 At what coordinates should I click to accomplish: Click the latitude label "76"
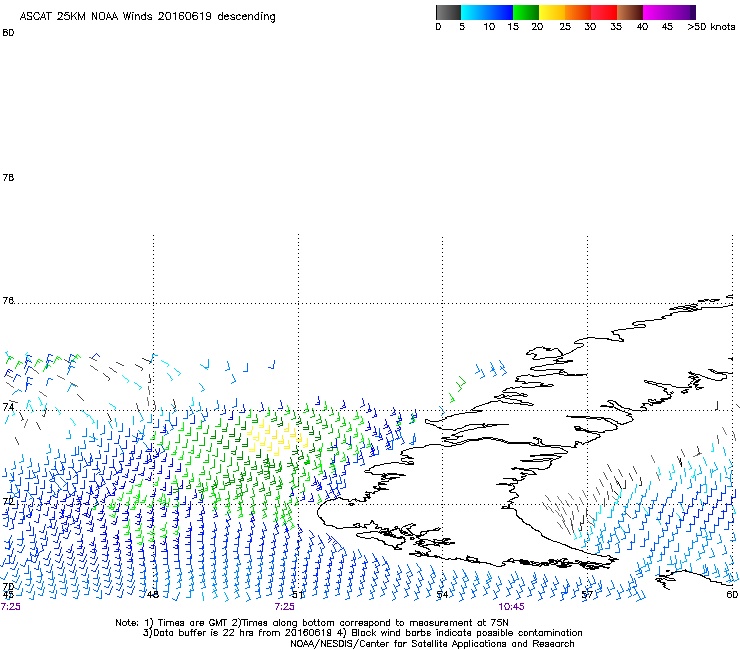(8, 301)
